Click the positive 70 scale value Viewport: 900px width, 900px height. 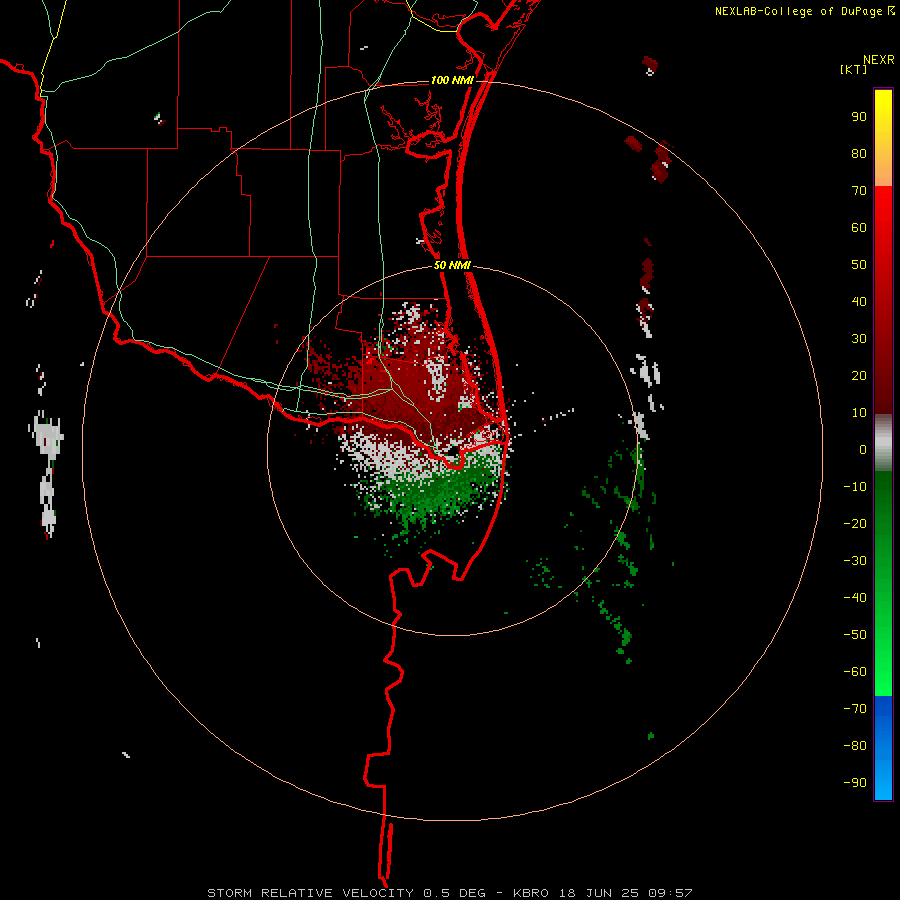859,191
